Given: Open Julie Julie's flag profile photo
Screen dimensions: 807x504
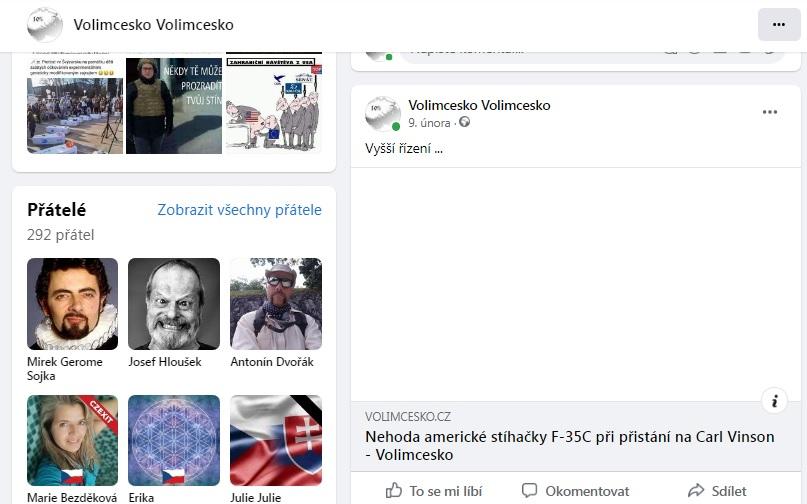Looking at the screenshot, I should click(x=276, y=440).
